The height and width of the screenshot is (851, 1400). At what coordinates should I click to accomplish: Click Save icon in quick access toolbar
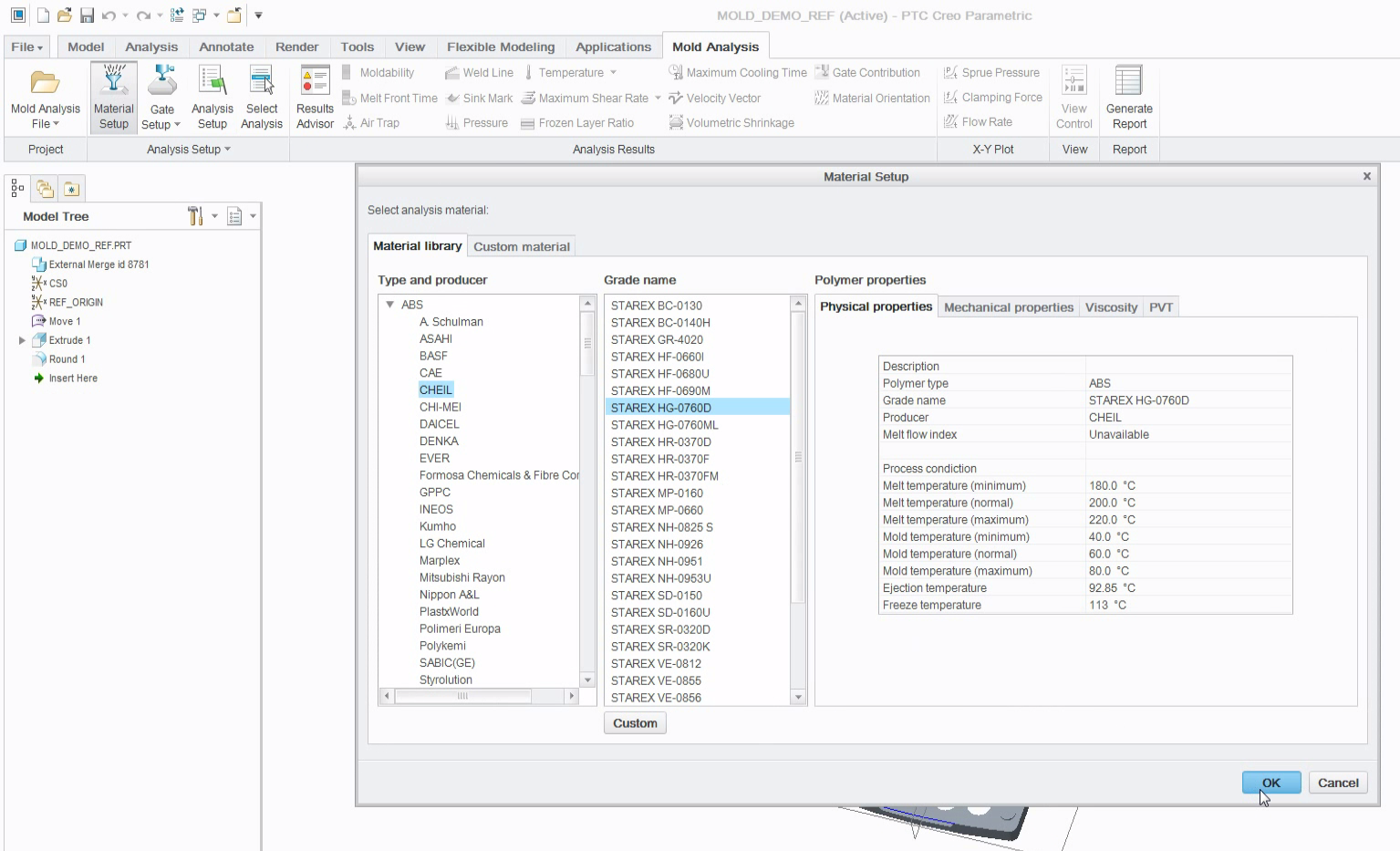(87, 16)
